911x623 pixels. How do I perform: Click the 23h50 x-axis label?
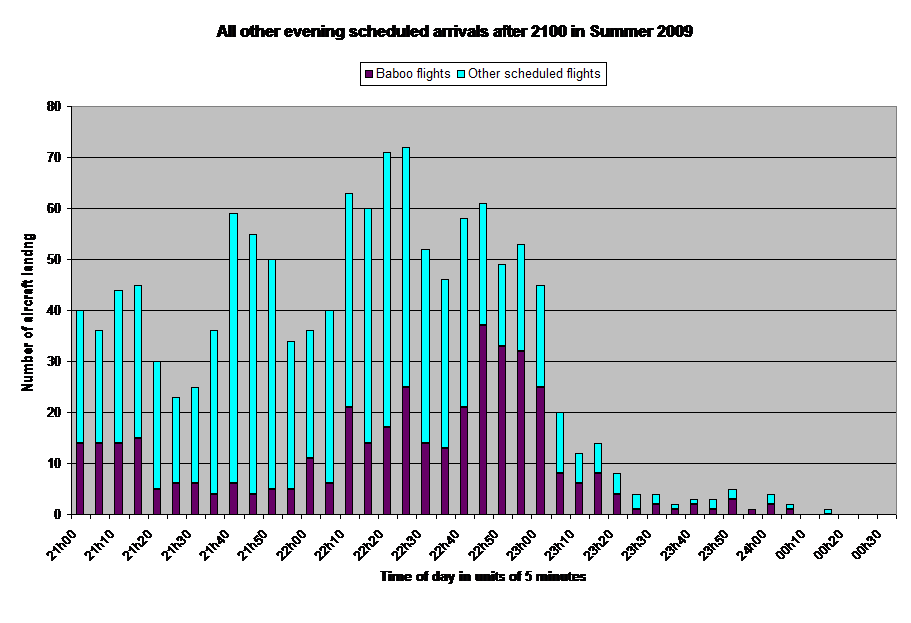click(714, 545)
